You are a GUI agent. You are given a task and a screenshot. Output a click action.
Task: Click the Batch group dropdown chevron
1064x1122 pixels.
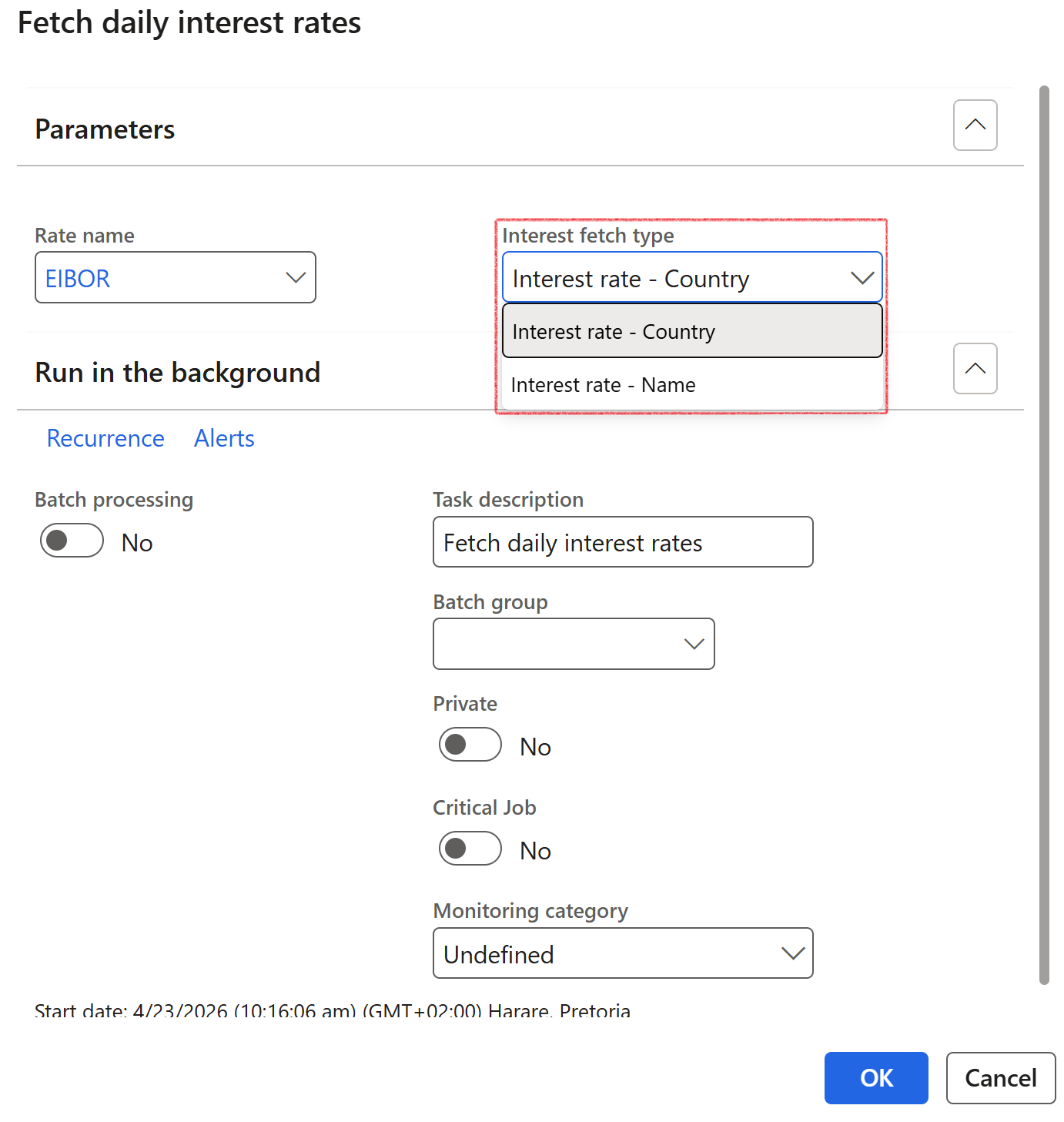click(694, 644)
